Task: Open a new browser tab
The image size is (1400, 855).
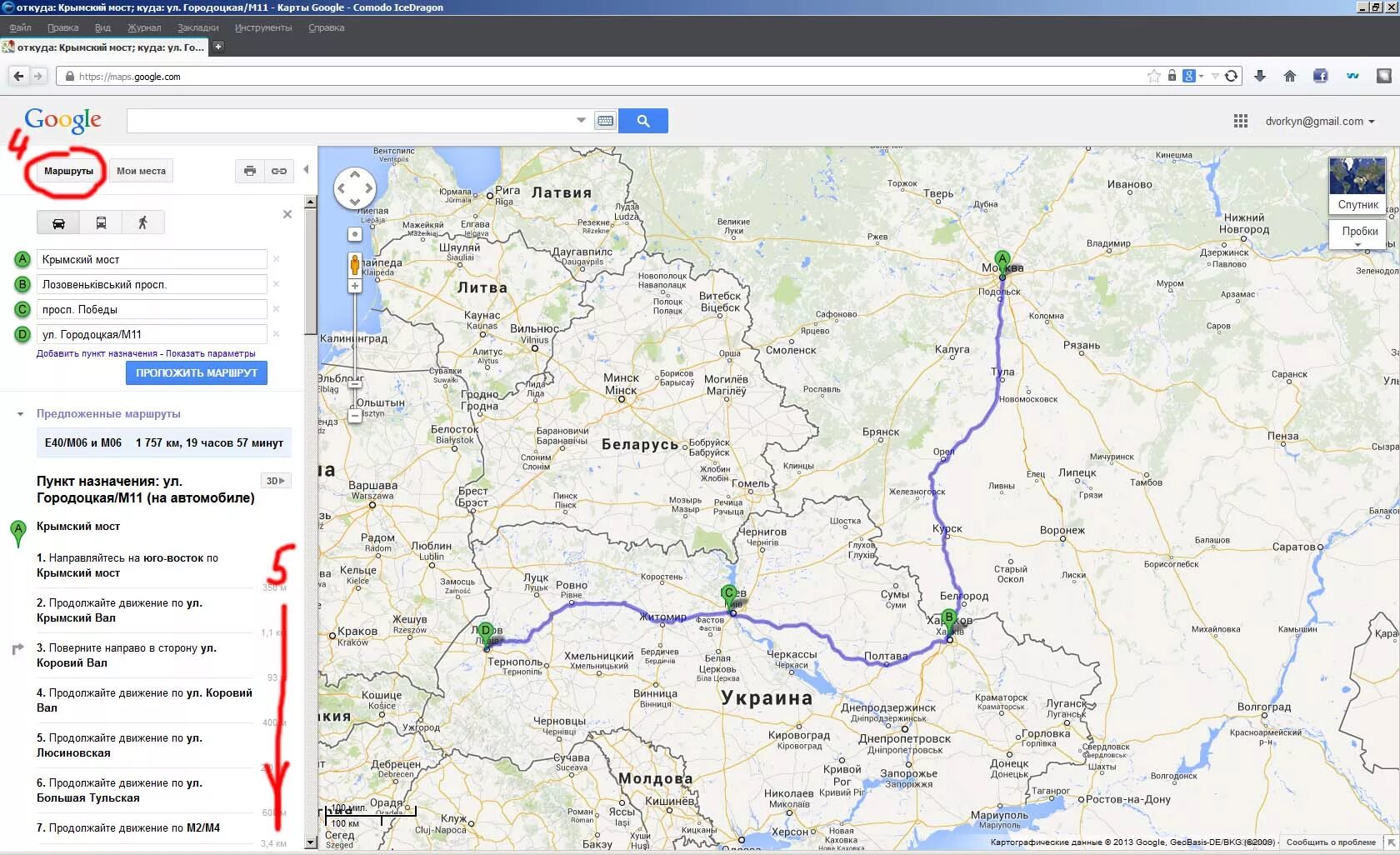Action: click(x=218, y=47)
